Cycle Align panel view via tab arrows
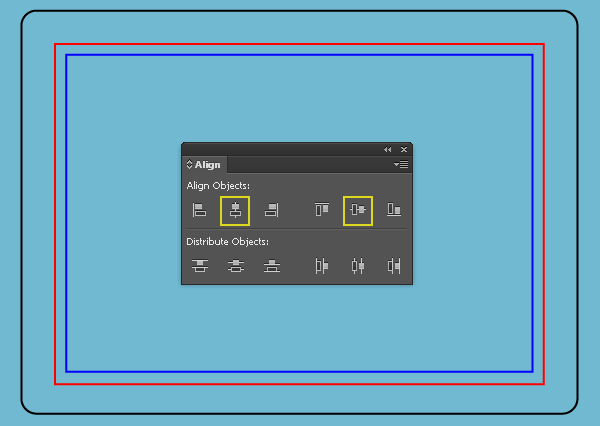The image size is (600, 426). click(x=189, y=165)
